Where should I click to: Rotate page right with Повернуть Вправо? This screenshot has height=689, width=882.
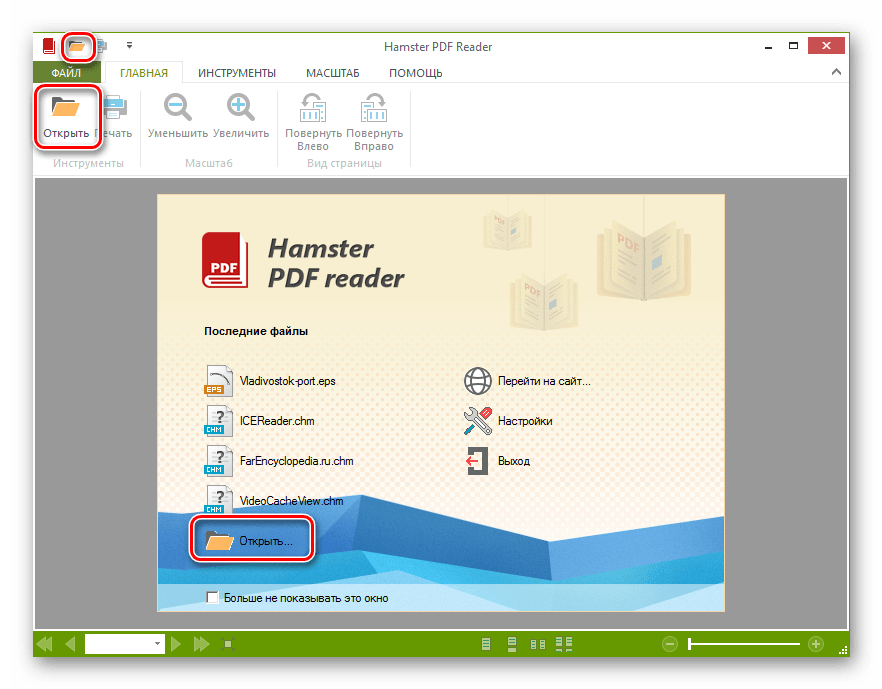pos(375,108)
